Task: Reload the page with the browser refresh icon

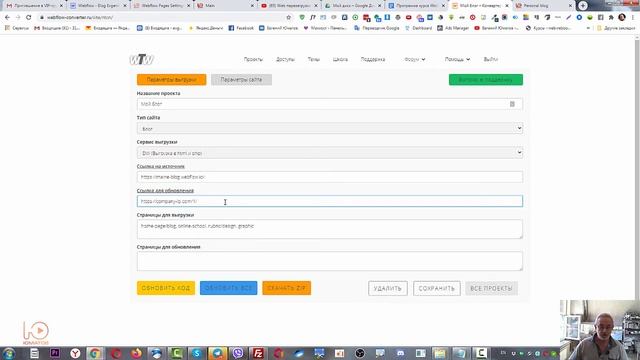Action: click(x=29, y=17)
